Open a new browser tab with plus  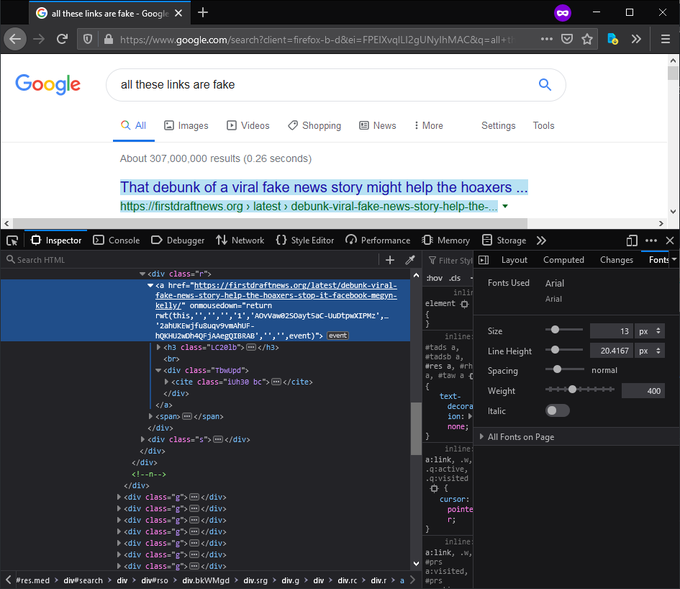coord(203,13)
